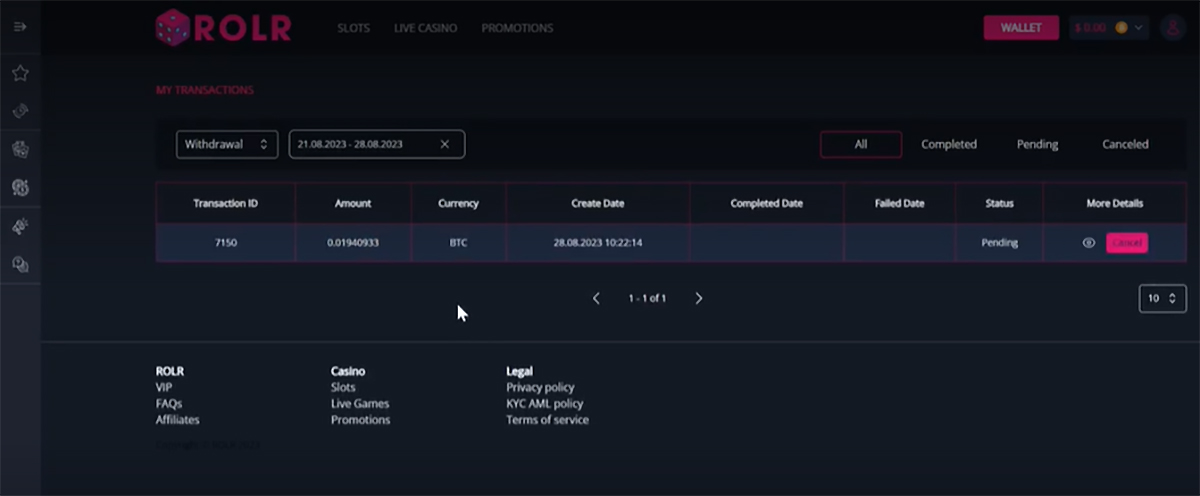Click the ROLR dice logo

coord(223,27)
